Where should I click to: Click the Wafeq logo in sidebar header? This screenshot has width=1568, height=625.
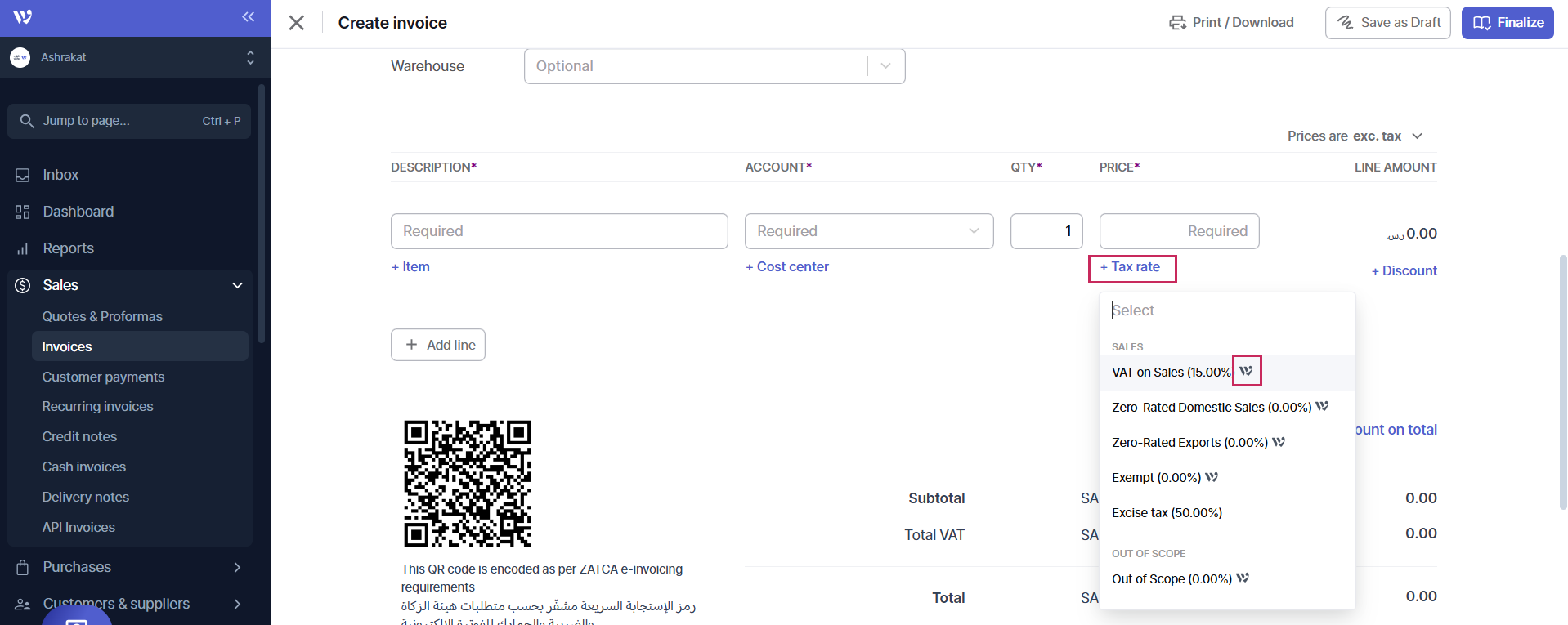(x=23, y=17)
